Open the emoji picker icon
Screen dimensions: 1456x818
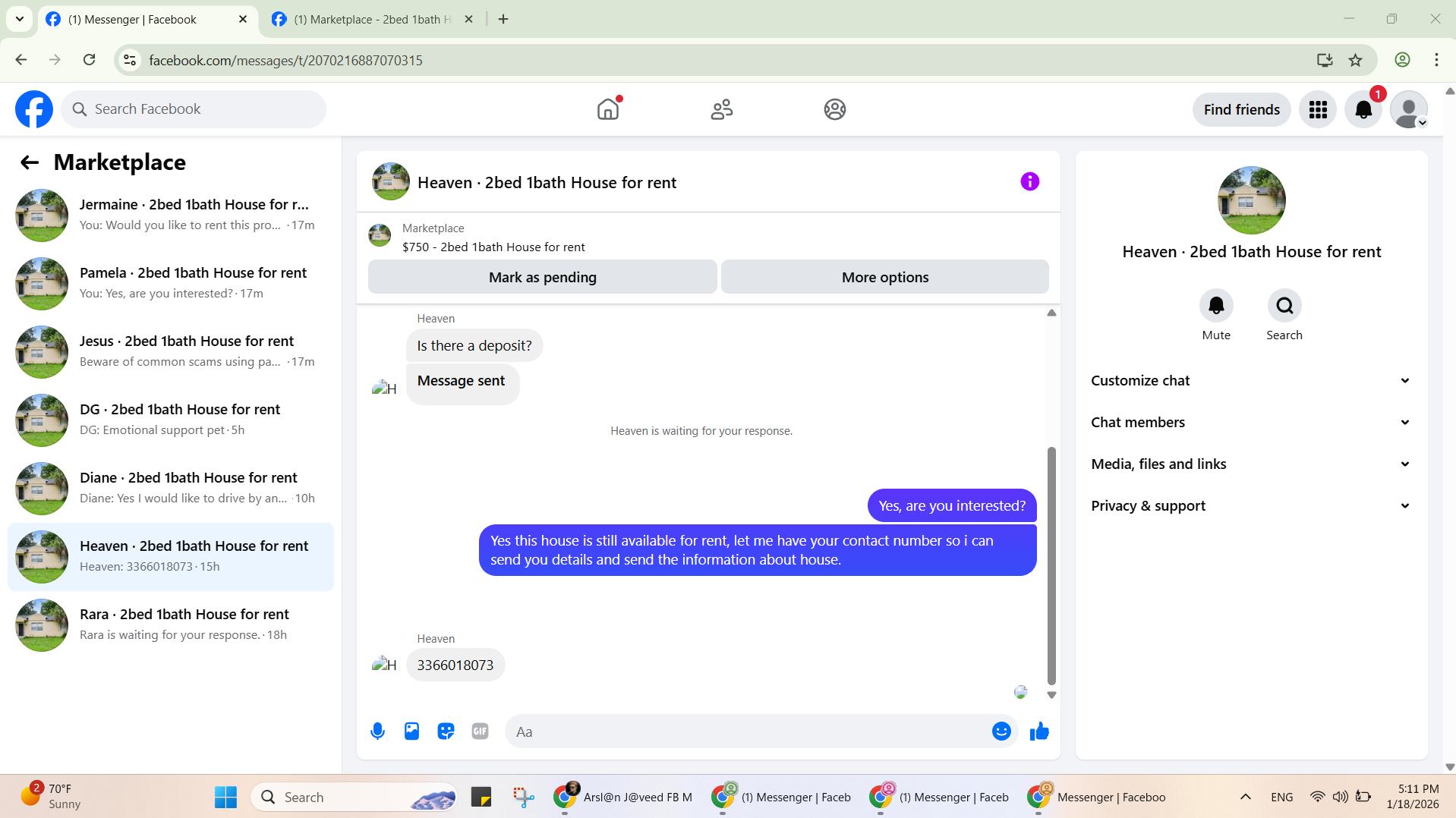[1001, 731]
